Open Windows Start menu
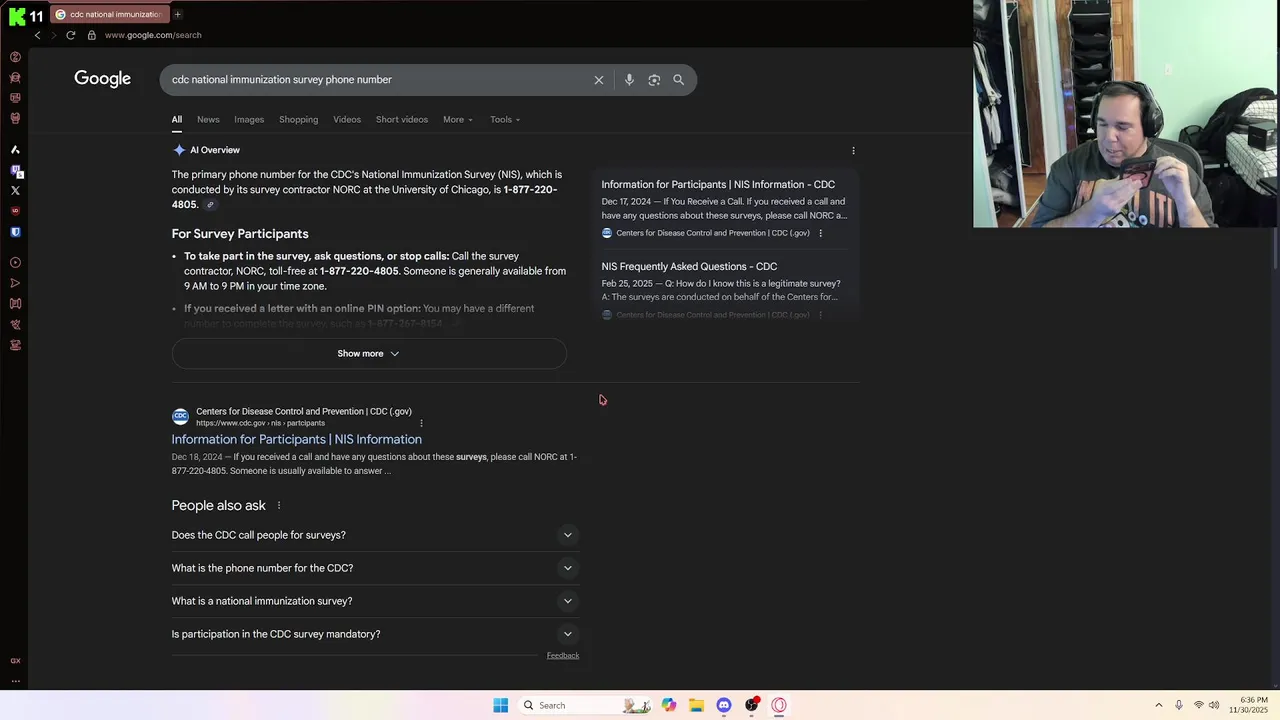Viewport: 1280px width, 720px height. (501, 705)
